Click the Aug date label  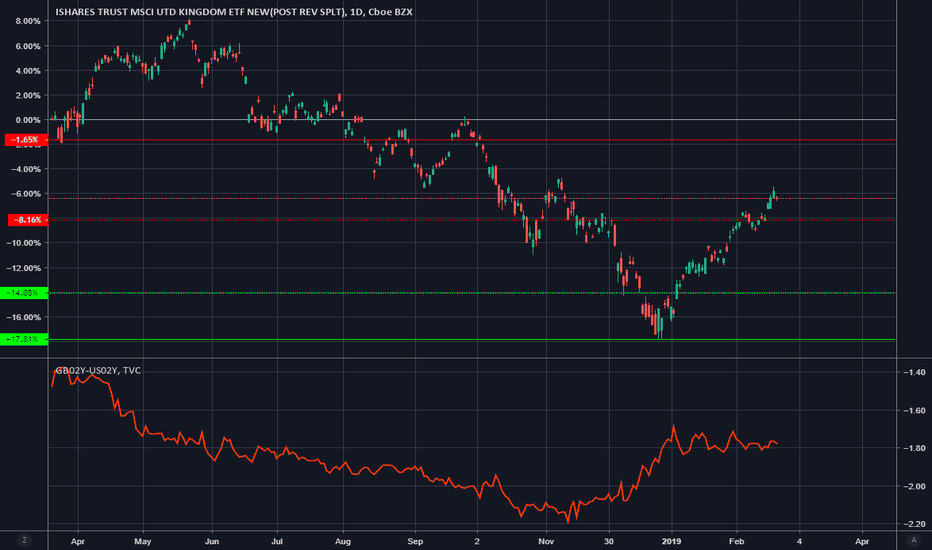(343, 541)
